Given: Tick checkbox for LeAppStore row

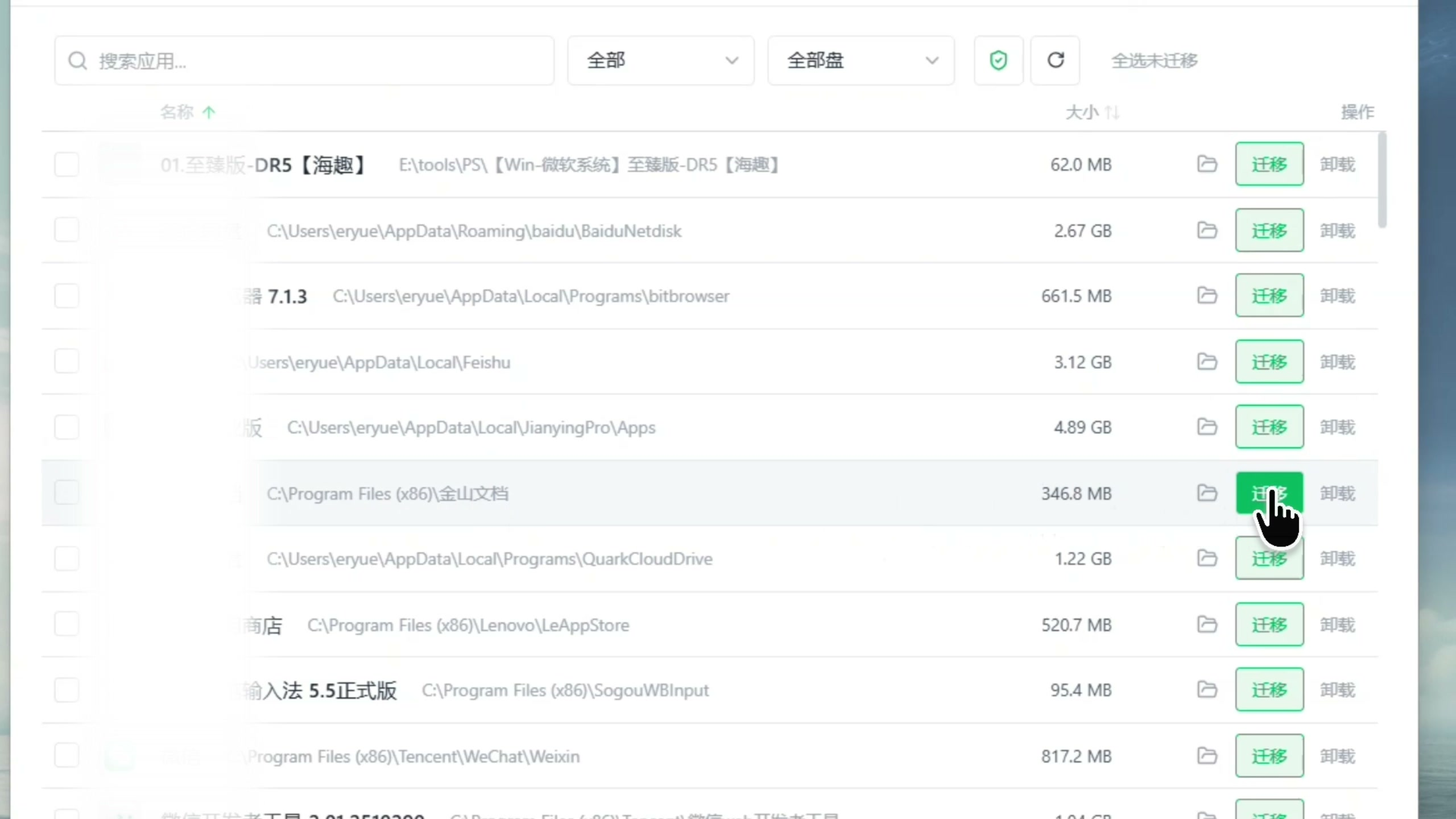Looking at the screenshot, I should pyautogui.click(x=67, y=624).
